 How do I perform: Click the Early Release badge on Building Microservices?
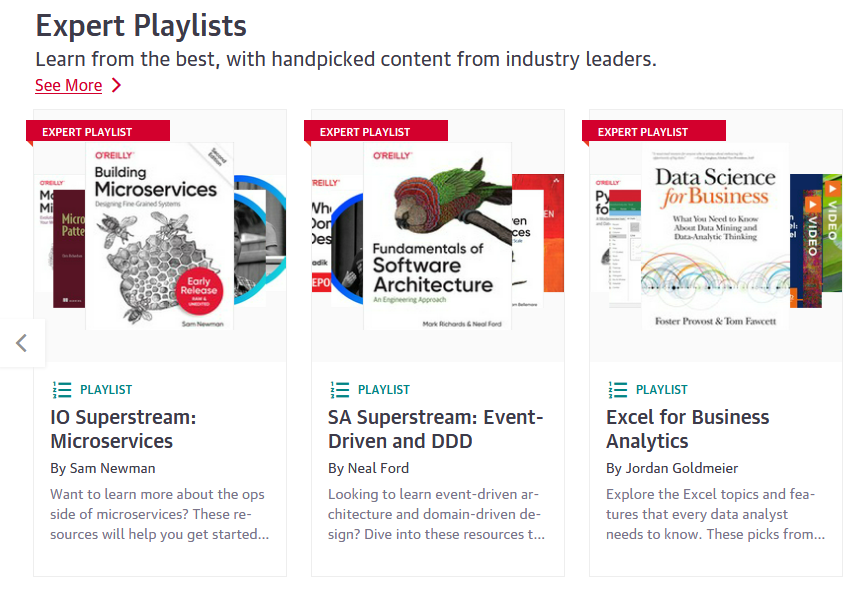tap(199, 291)
